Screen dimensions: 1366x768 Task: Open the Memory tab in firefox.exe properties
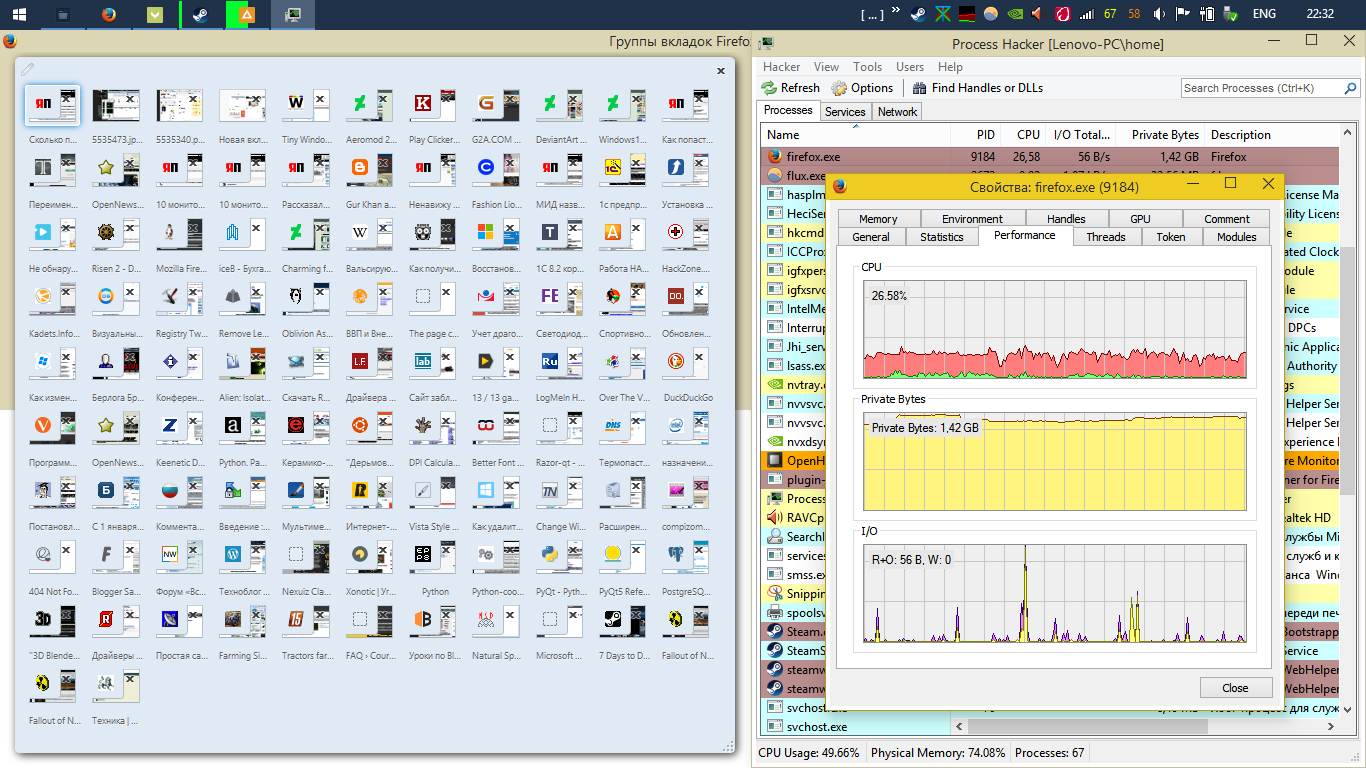pos(878,219)
